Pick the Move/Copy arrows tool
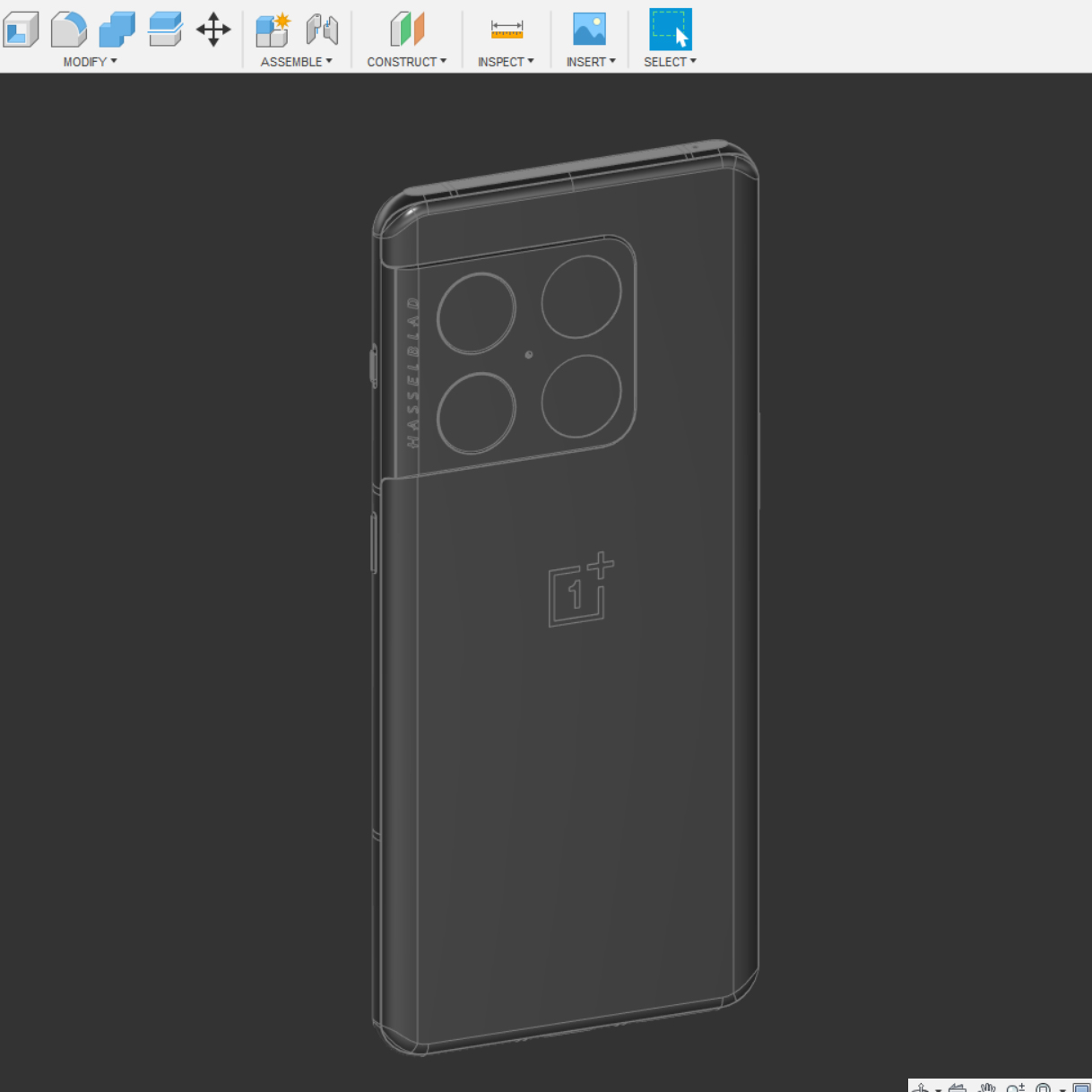Screen dimensions: 1092x1092 [x=213, y=30]
